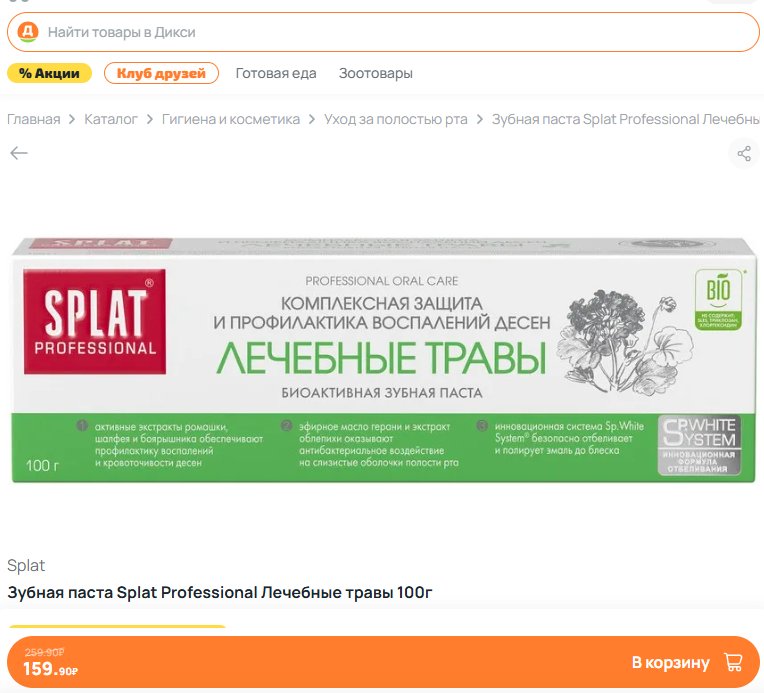Viewport: 764px width, 693px height.
Task: Open the Splat toothpaste product image
Action: (x=383, y=360)
